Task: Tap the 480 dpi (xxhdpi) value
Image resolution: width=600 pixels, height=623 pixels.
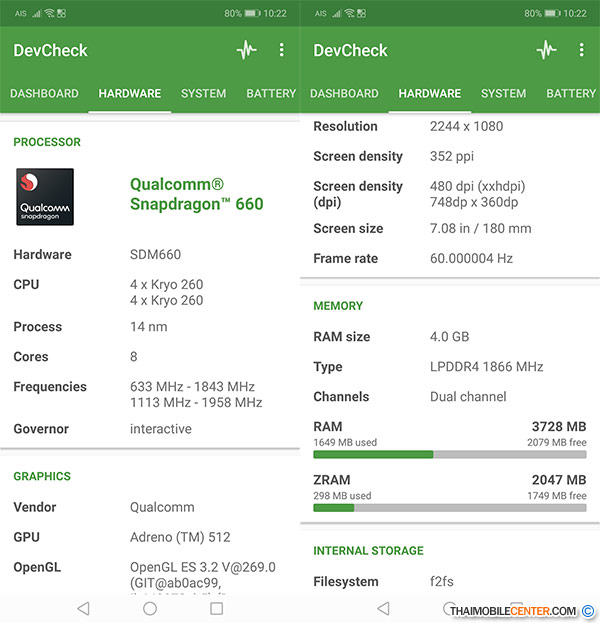Action: tap(478, 186)
